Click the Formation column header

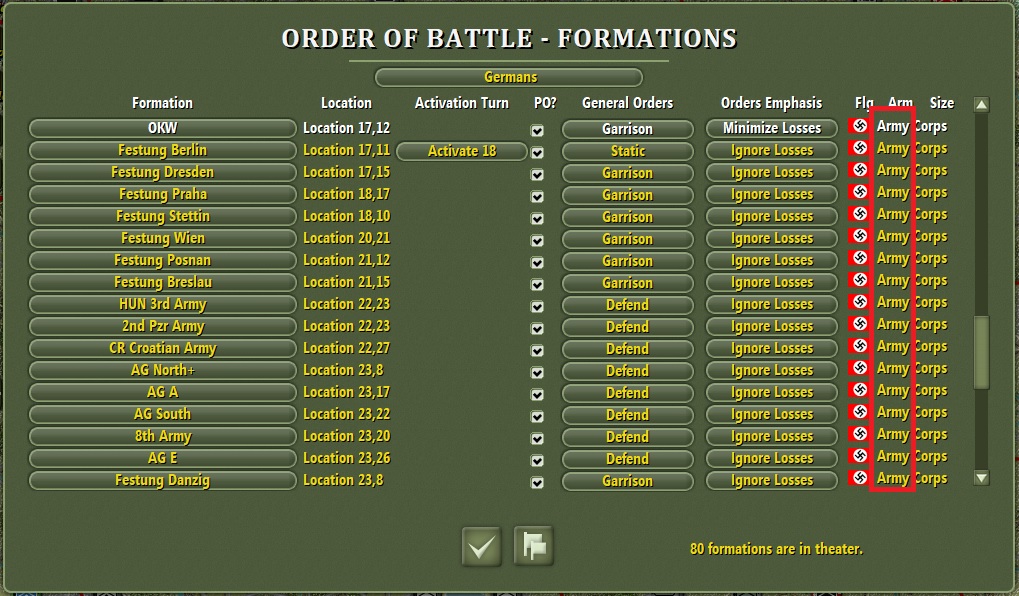coord(162,103)
